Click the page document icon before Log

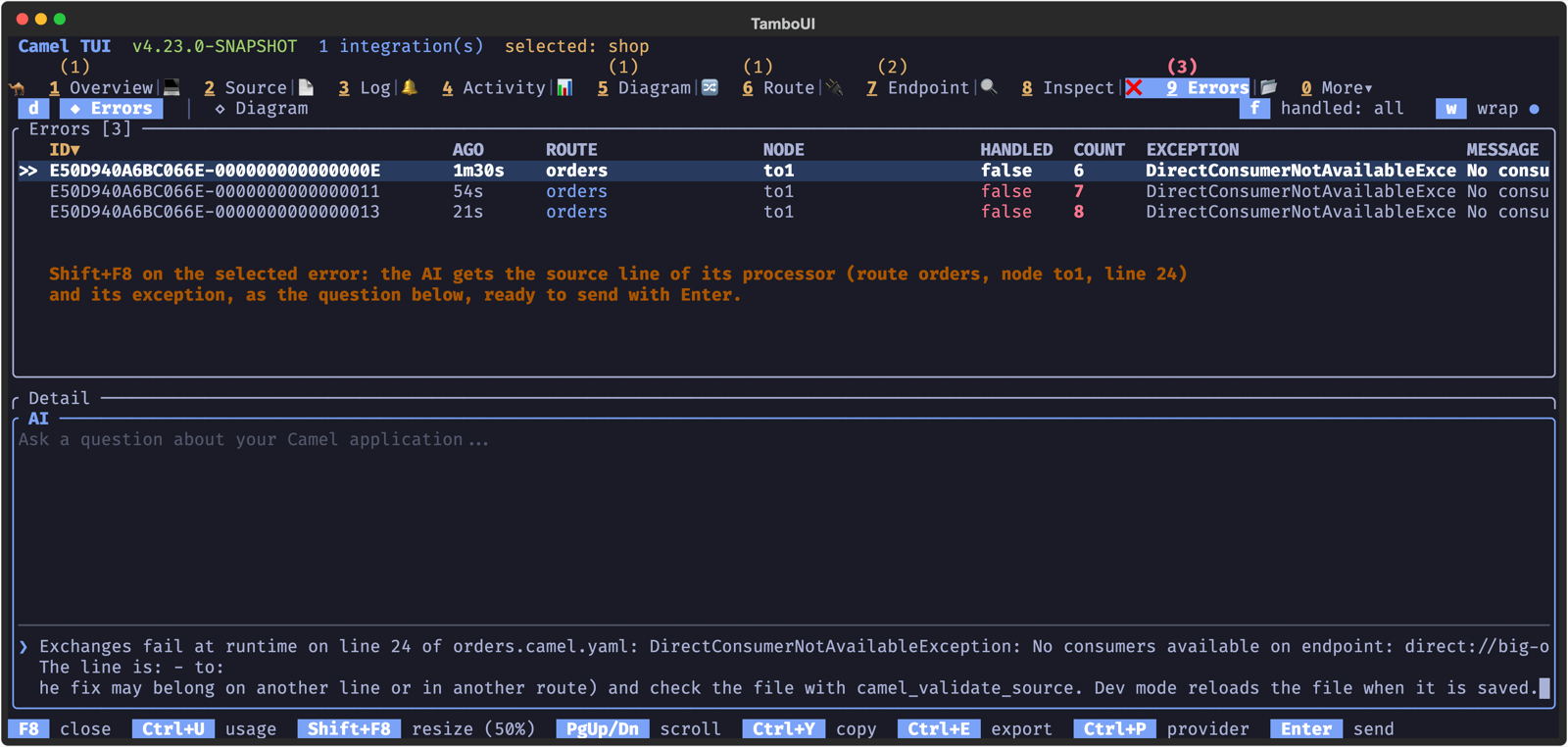(x=307, y=88)
